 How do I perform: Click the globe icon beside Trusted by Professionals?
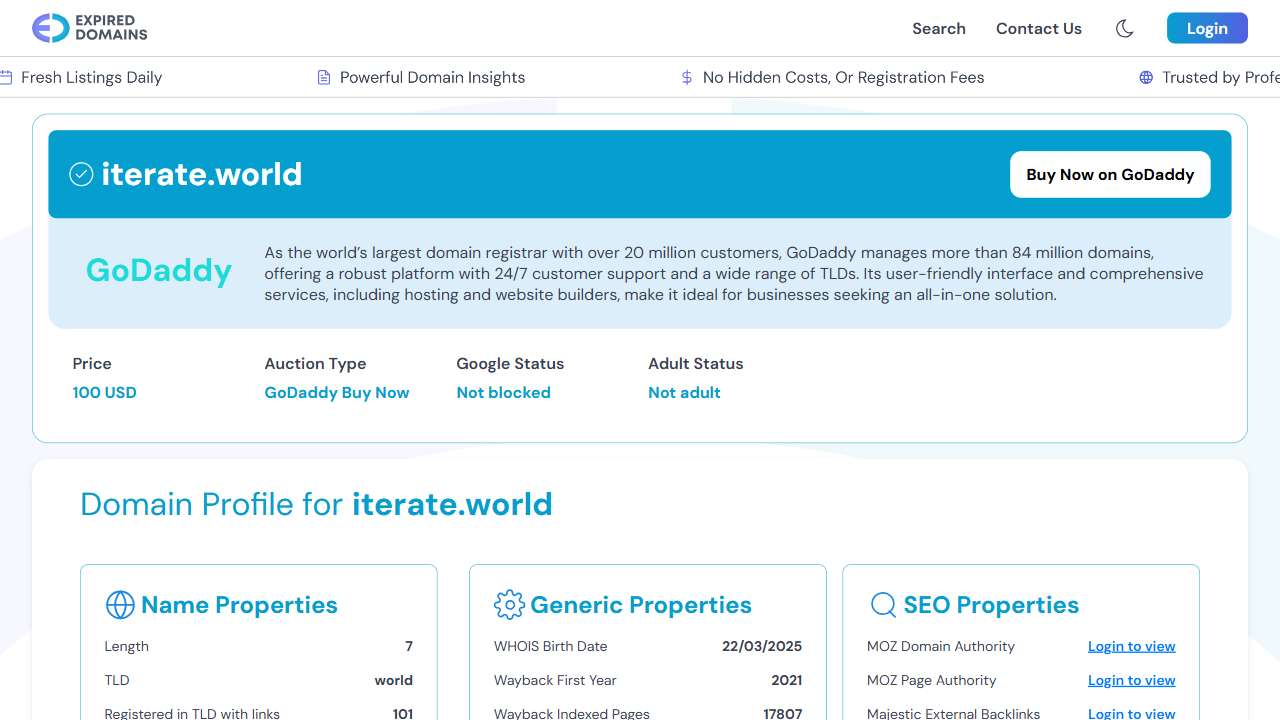click(x=1144, y=77)
